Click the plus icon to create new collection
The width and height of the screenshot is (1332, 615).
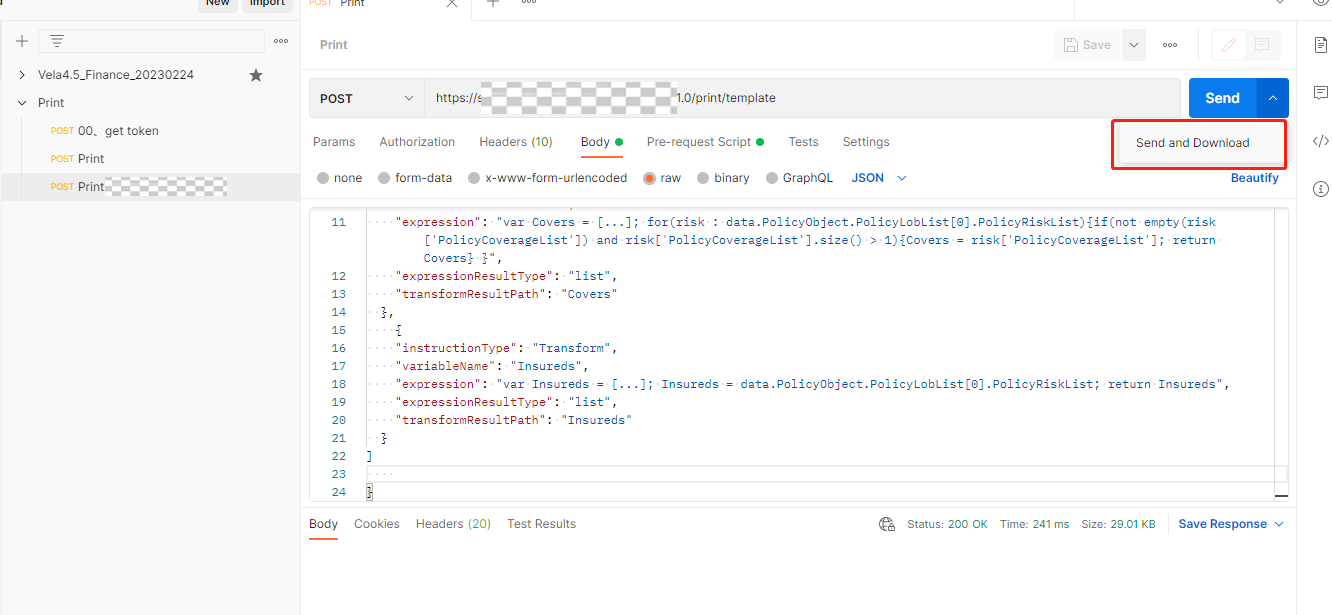21,41
